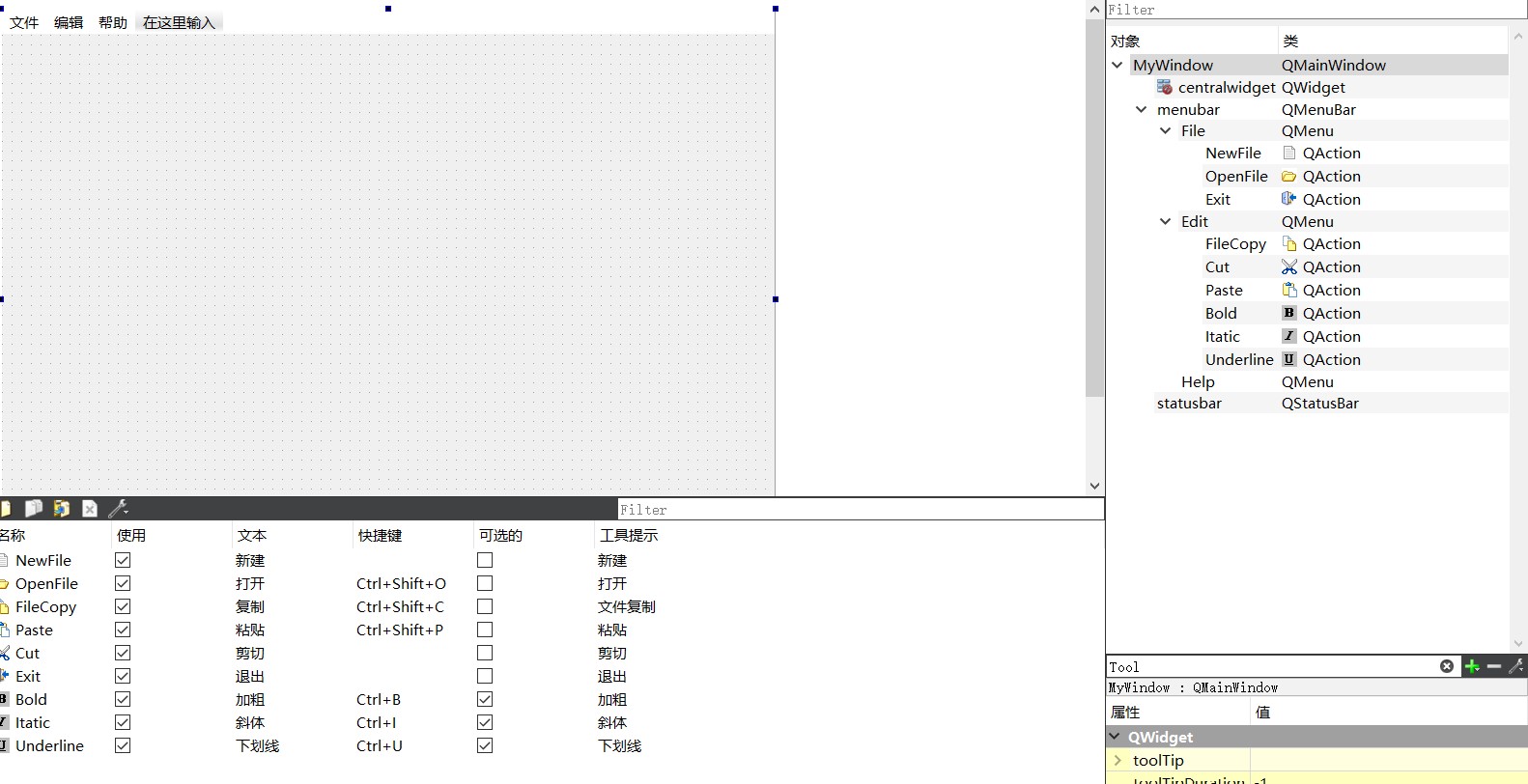This screenshot has width=1528, height=784.
Task: Expand the toolTip property
Action: 1118,760
